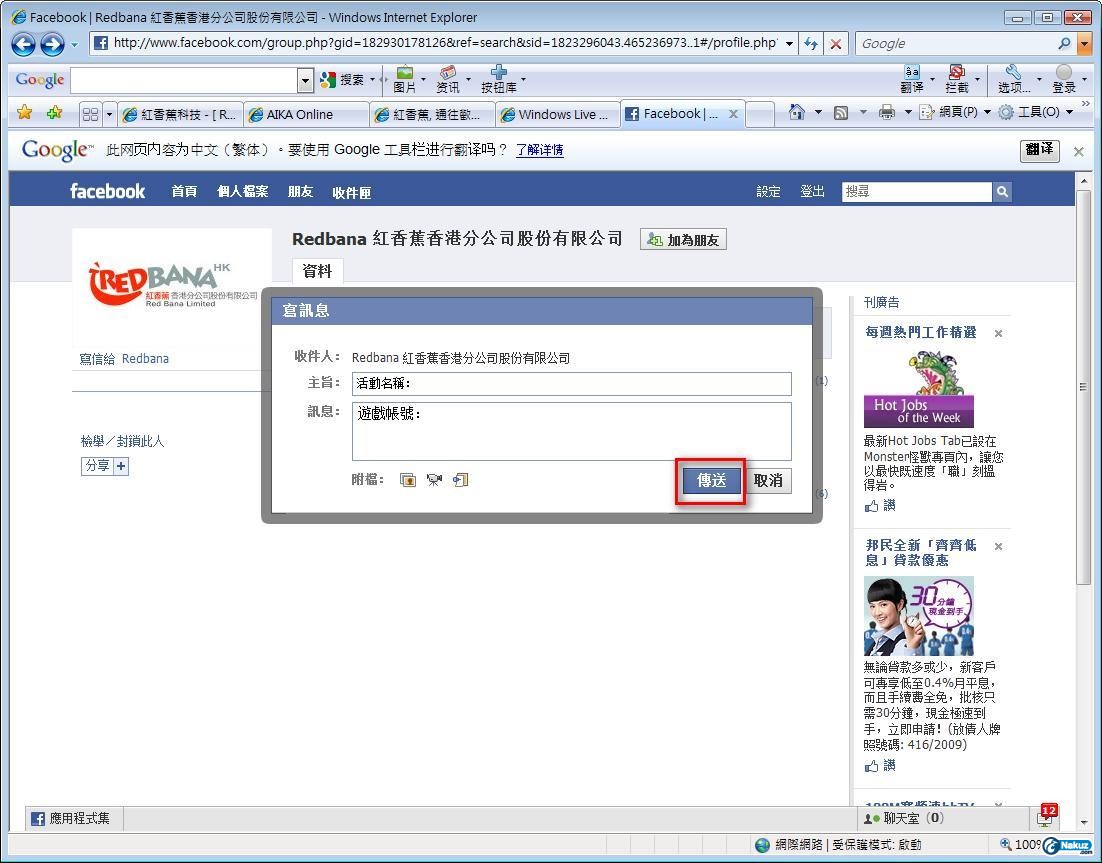This screenshot has height=863, width=1102.
Task: Click the notifications icon with badge 12
Action: (x=1046, y=817)
